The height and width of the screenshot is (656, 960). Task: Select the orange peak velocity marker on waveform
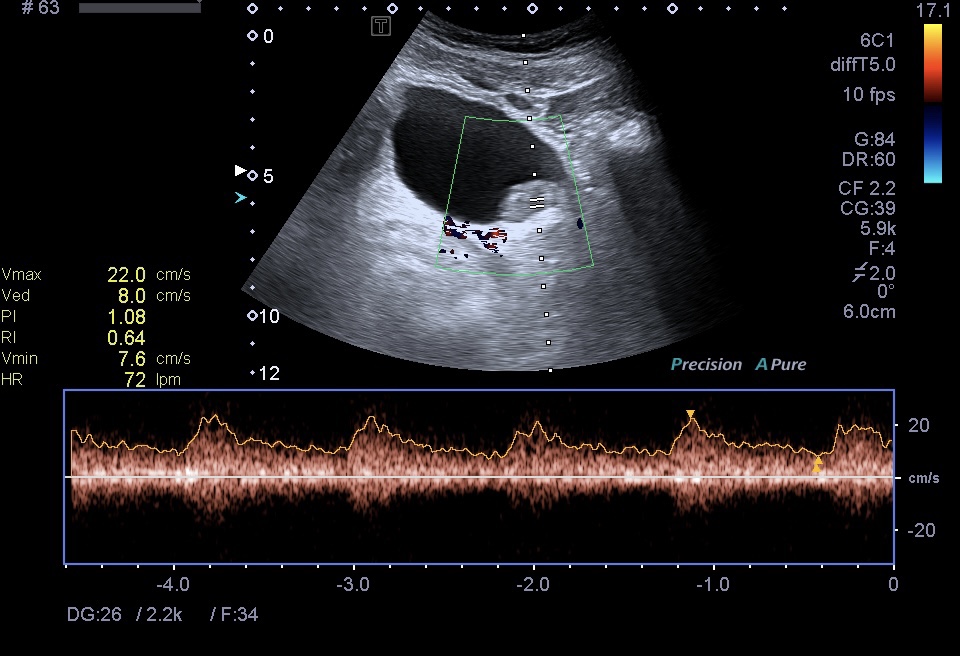(689, 414)
